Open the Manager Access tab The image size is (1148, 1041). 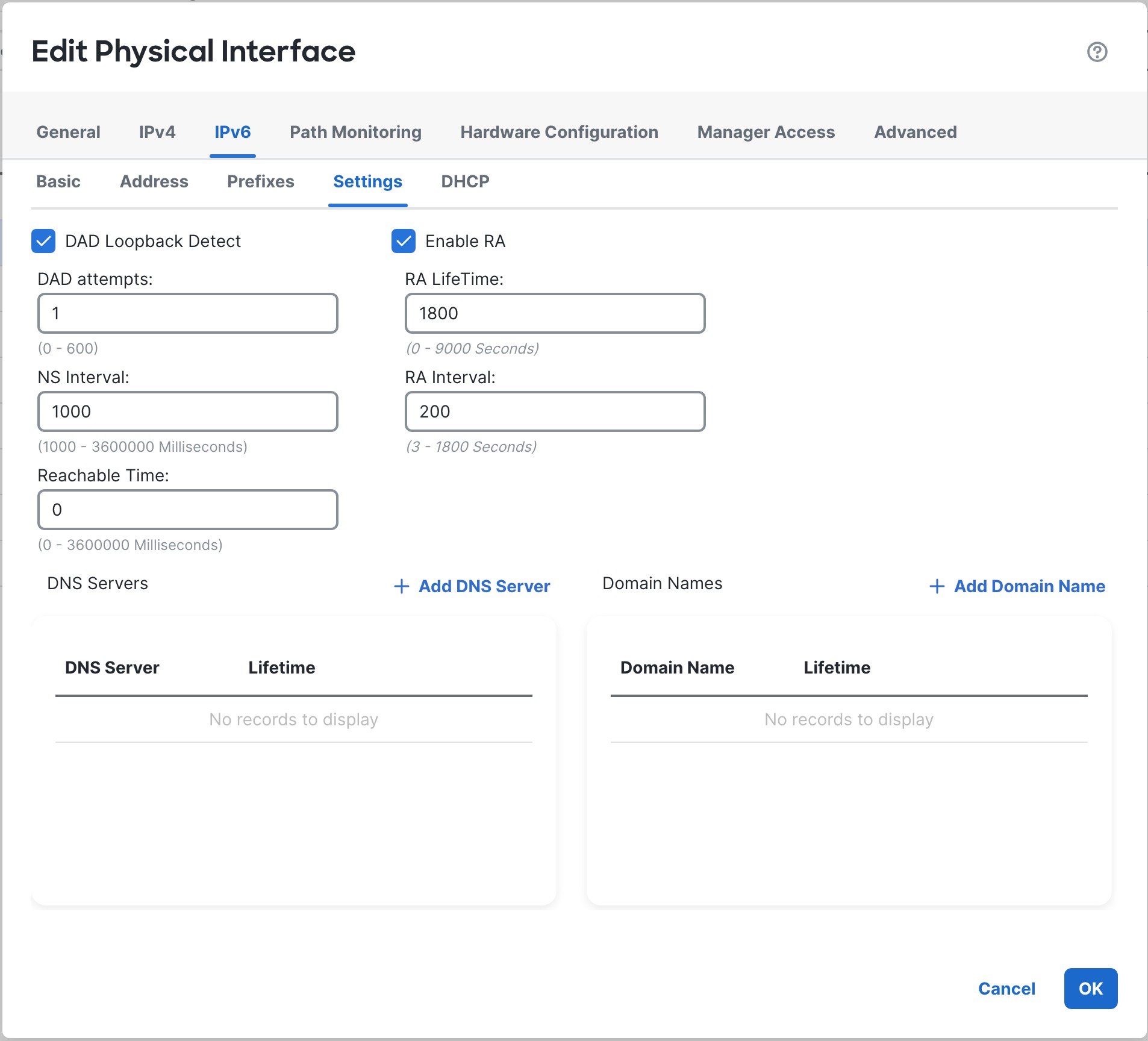click(x=766, y=132)
